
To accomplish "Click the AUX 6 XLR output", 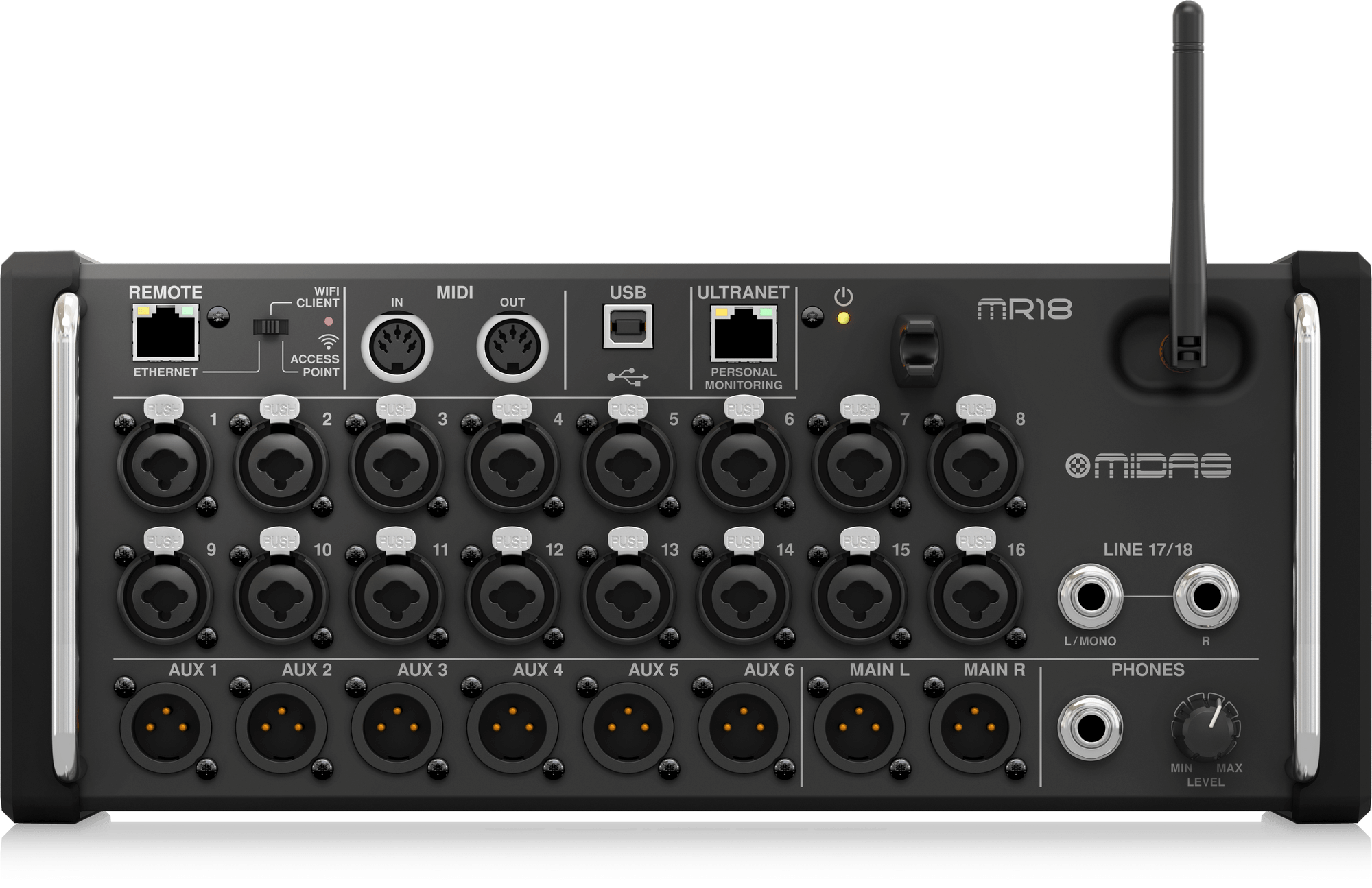I will [x=744, y=728].
